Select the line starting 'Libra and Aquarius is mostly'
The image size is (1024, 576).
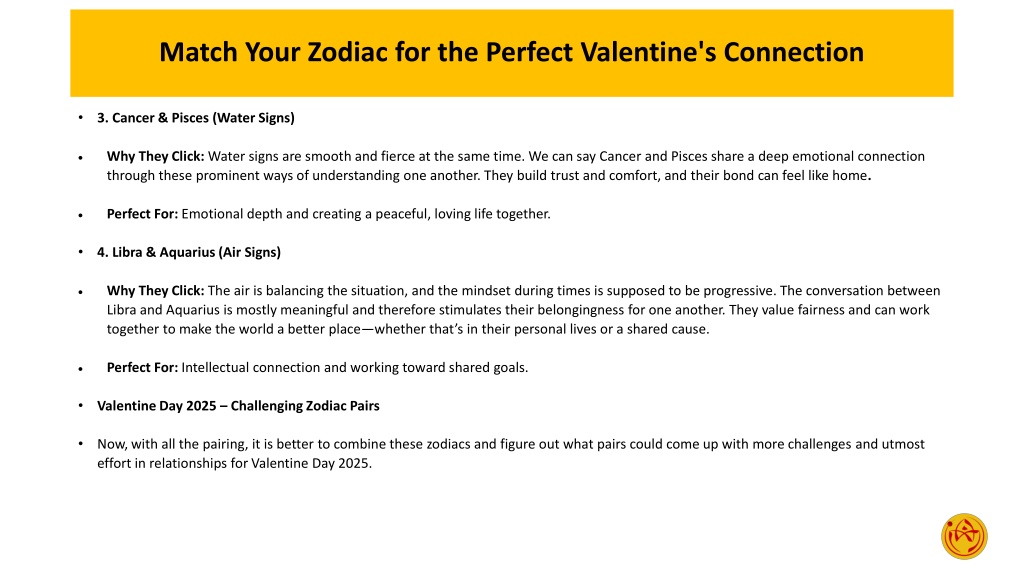point(518,310)
